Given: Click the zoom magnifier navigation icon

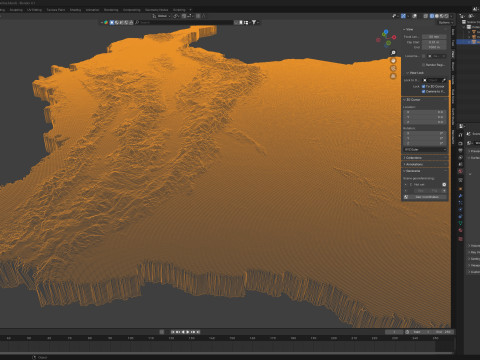Looking at the screenshot, I should click(393, 53).
